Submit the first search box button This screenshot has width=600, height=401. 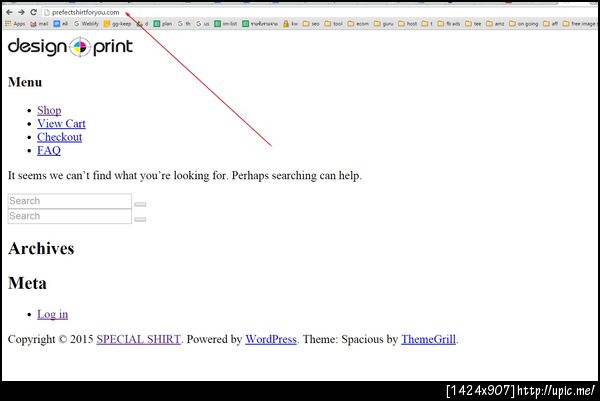(140, 204)
